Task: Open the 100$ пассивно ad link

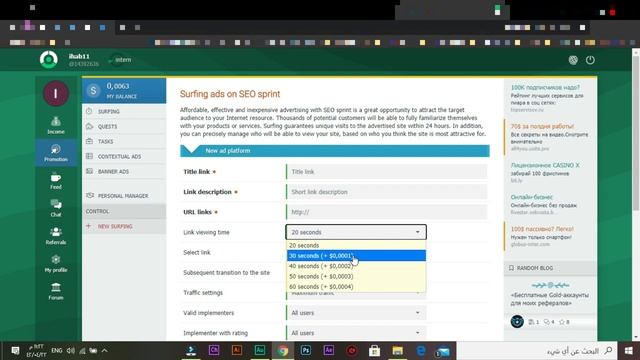Action: (542, 229)
